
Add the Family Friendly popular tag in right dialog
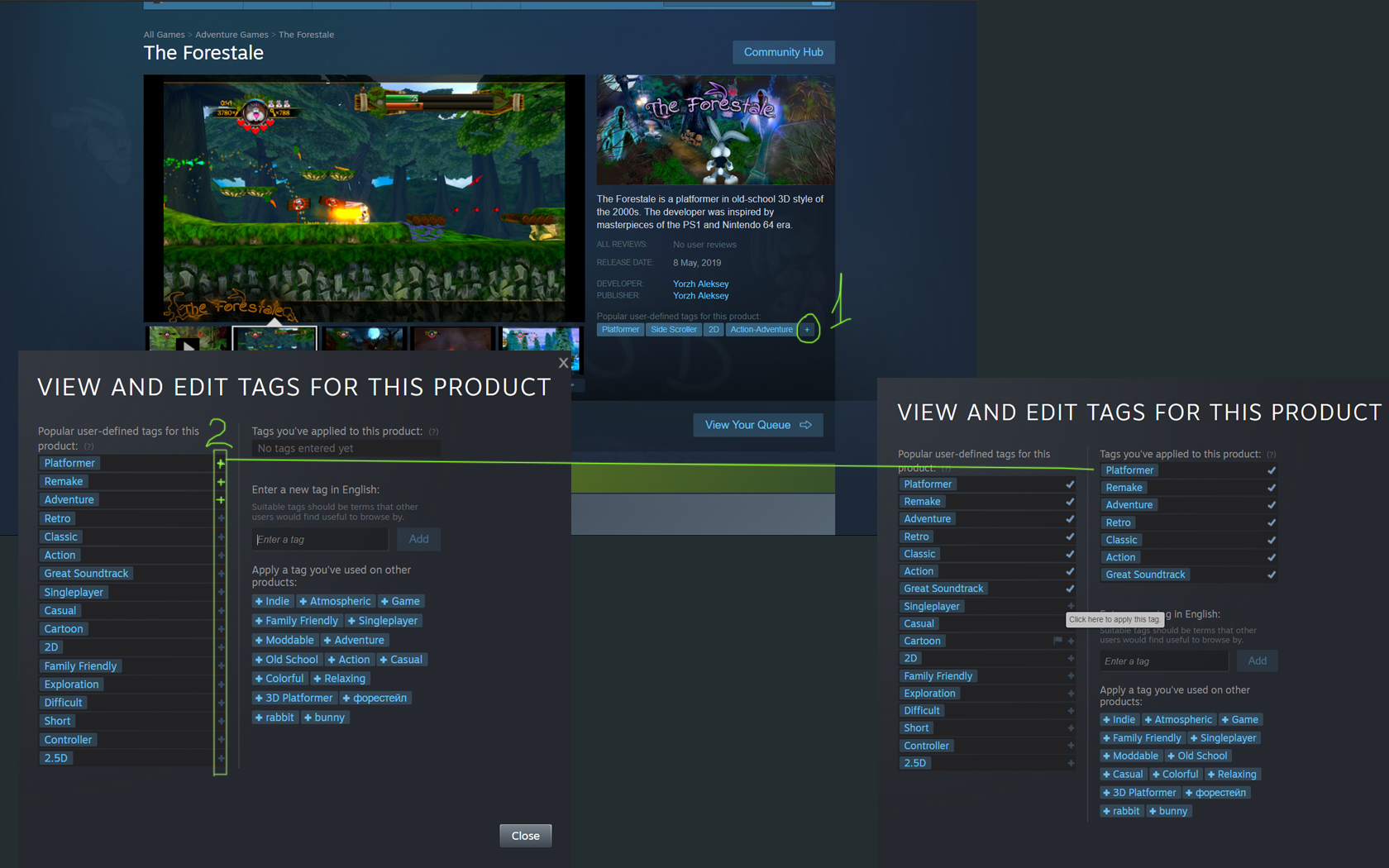pos(1071,676)
